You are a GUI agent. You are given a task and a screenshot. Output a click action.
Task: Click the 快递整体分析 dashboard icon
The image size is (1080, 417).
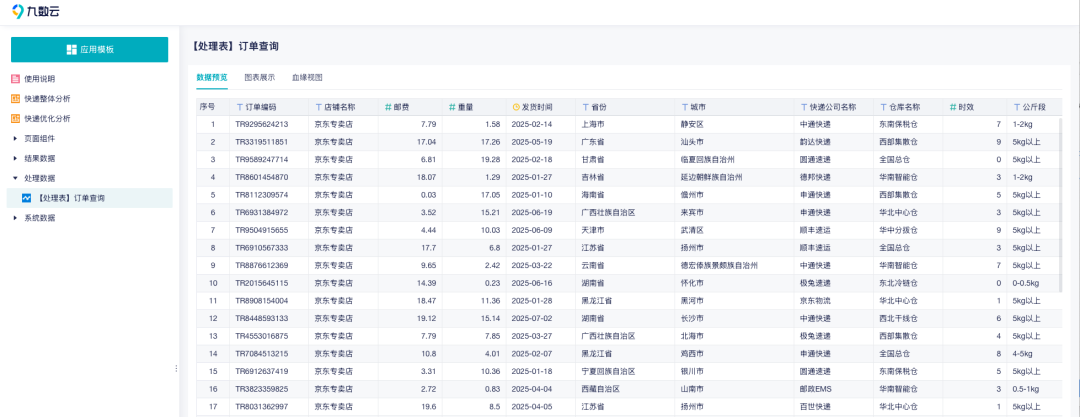(15, 99)
